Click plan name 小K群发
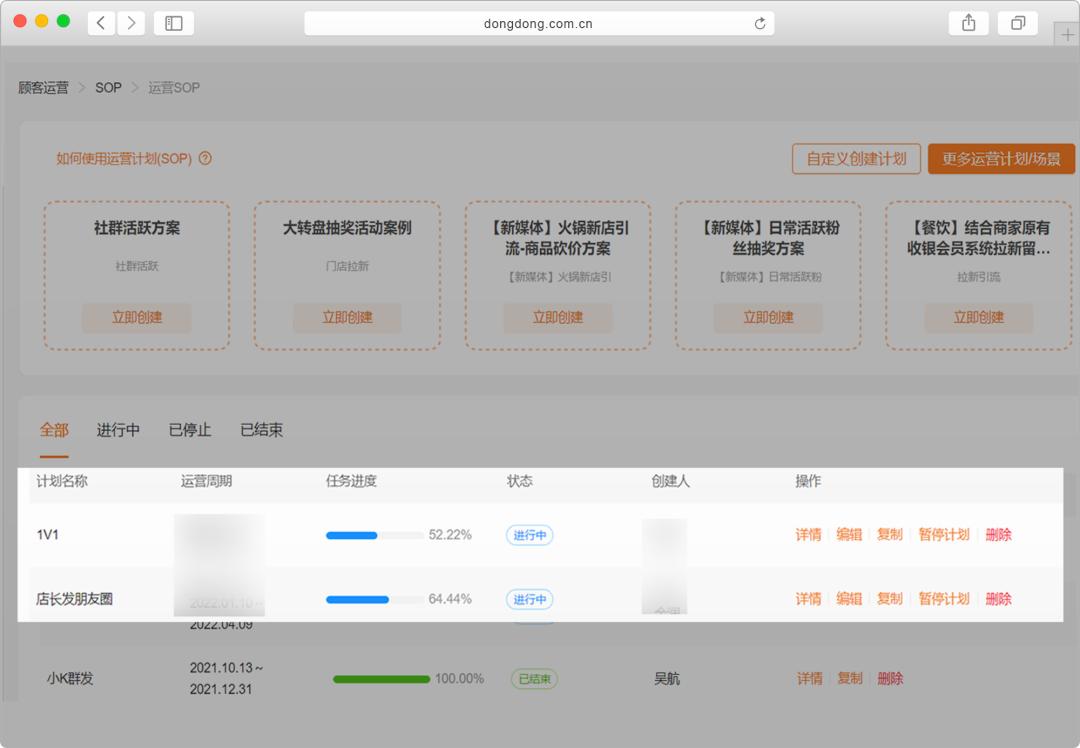Screen dimensions: 1080x748 pyautogui.click(x=70, y=678)
